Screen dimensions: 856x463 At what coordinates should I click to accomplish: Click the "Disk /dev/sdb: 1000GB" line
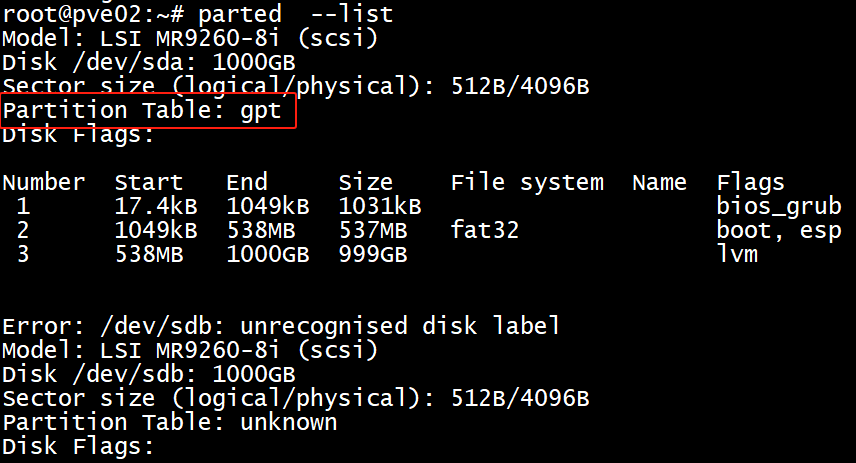point(148,374)
